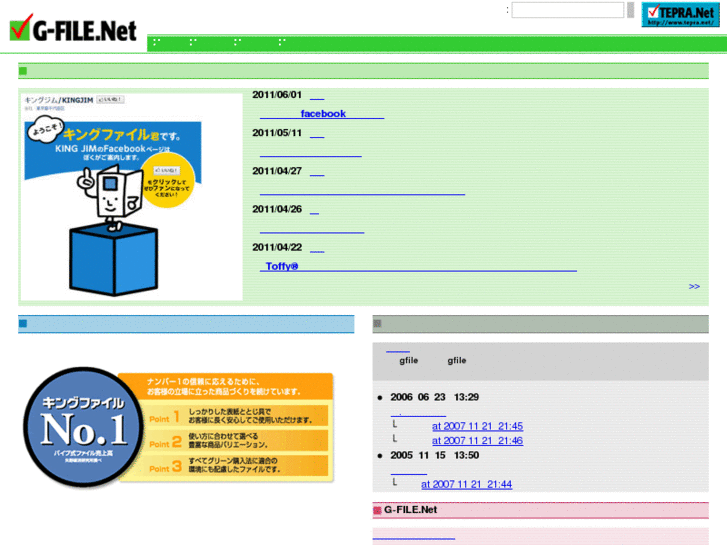Click the Point 3 row in banner
Image resolution: width=727 pixels, height=545 pixels.
(x=237, y=465)
